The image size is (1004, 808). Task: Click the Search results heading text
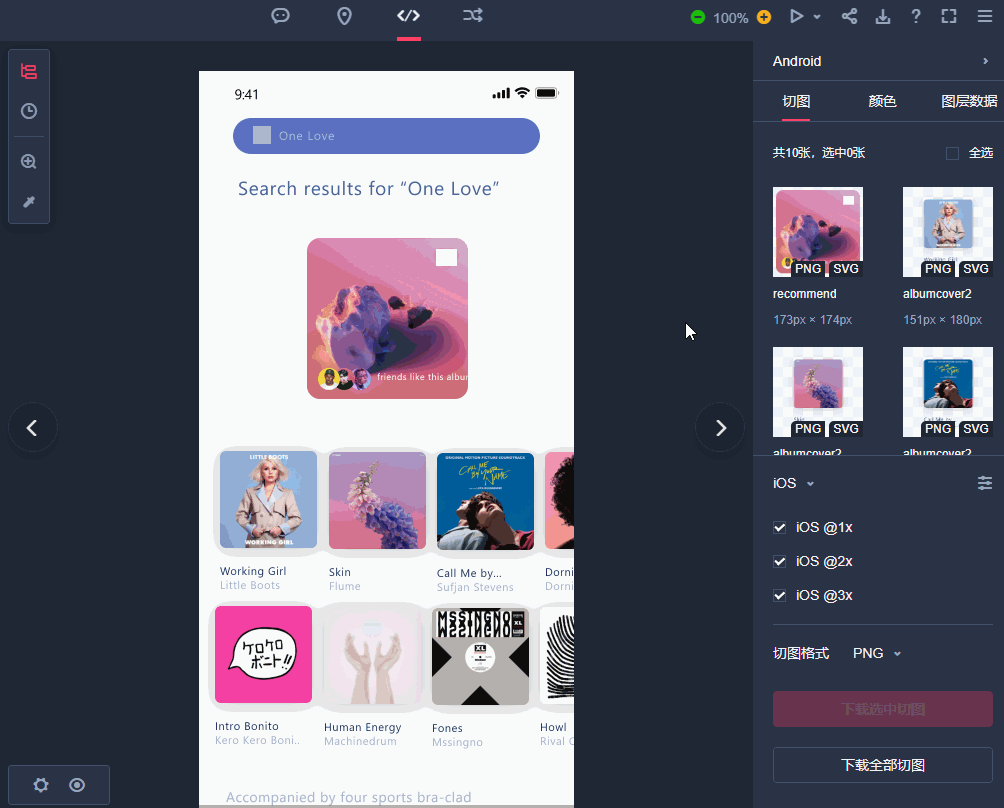tap(368, 189)
